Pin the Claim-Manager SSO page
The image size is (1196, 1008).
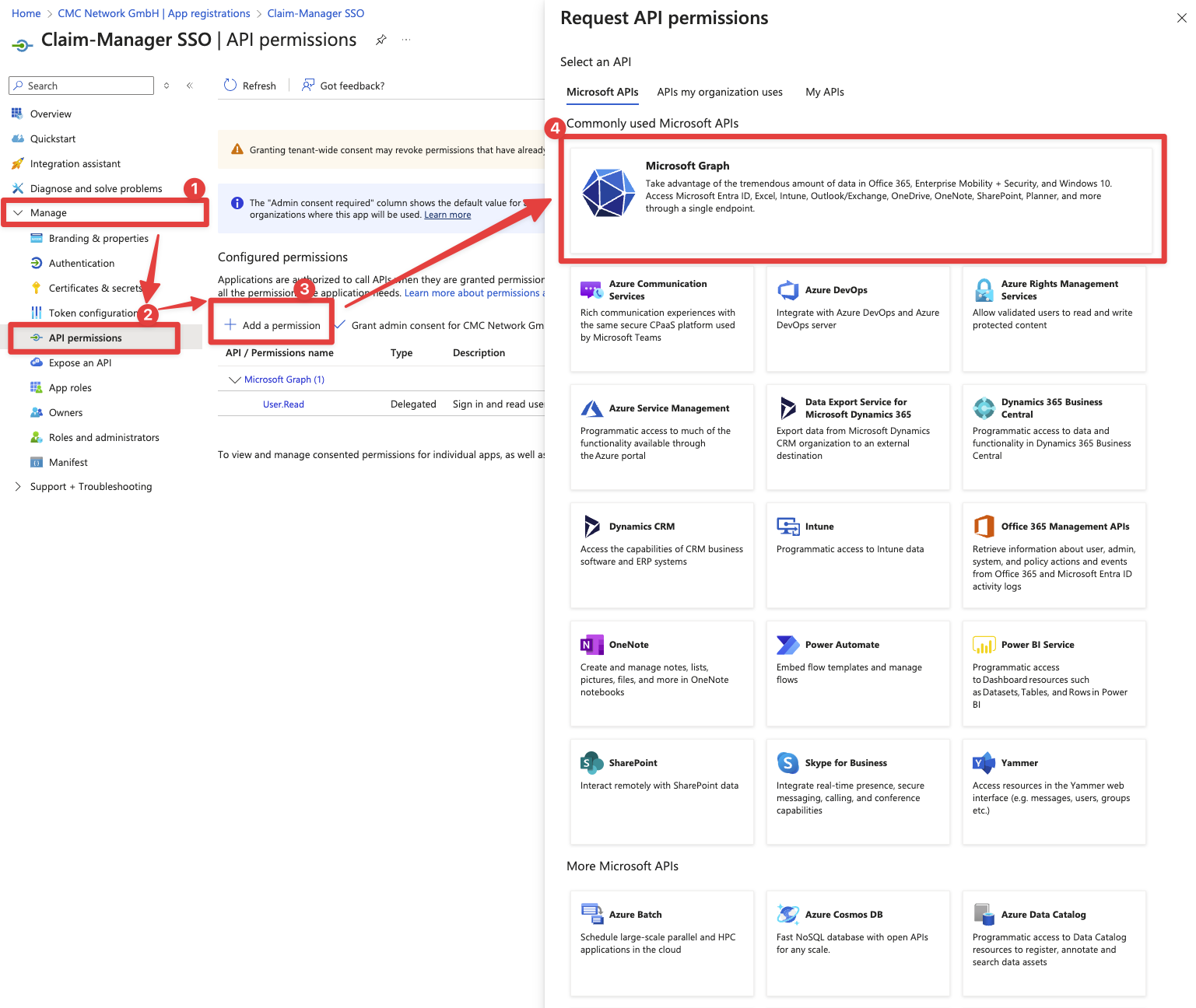[x=381, y=40]
